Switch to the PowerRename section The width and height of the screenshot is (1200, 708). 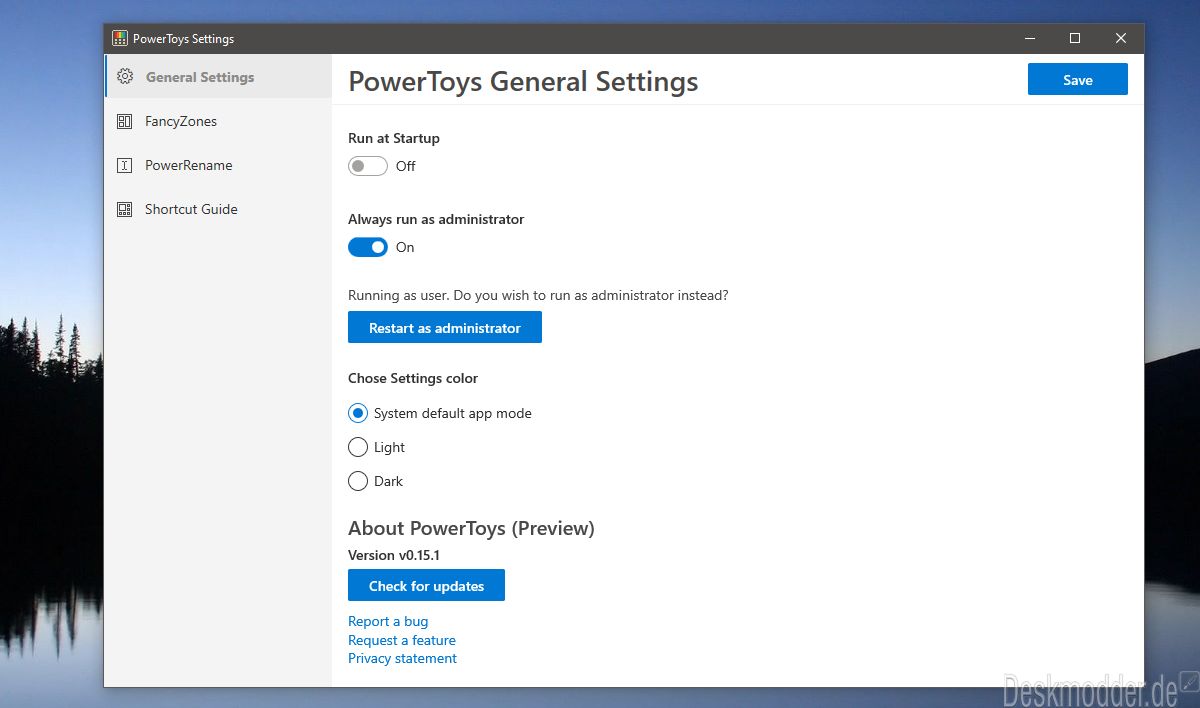tap(218, 165)
